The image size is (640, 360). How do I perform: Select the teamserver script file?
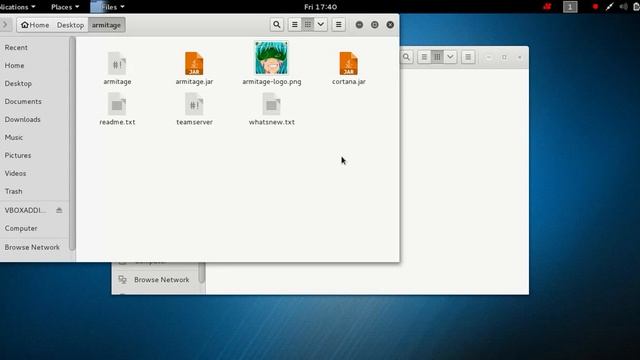point(194,109)
